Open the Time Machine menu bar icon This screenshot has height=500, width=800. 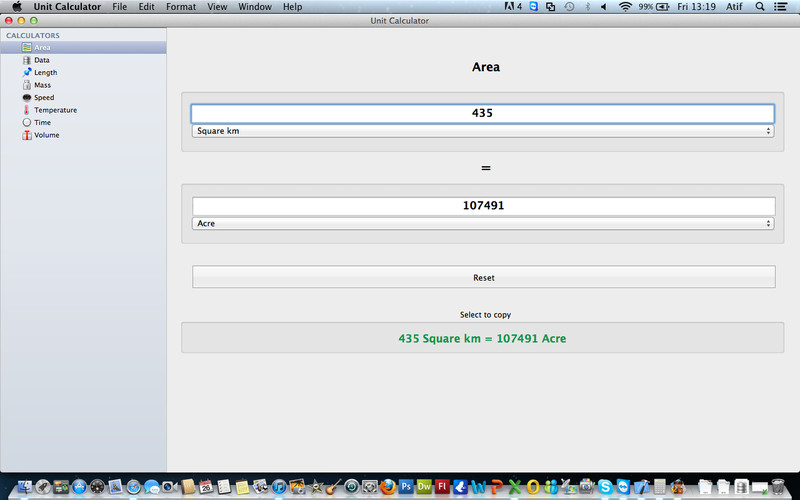tap(569, 7)
